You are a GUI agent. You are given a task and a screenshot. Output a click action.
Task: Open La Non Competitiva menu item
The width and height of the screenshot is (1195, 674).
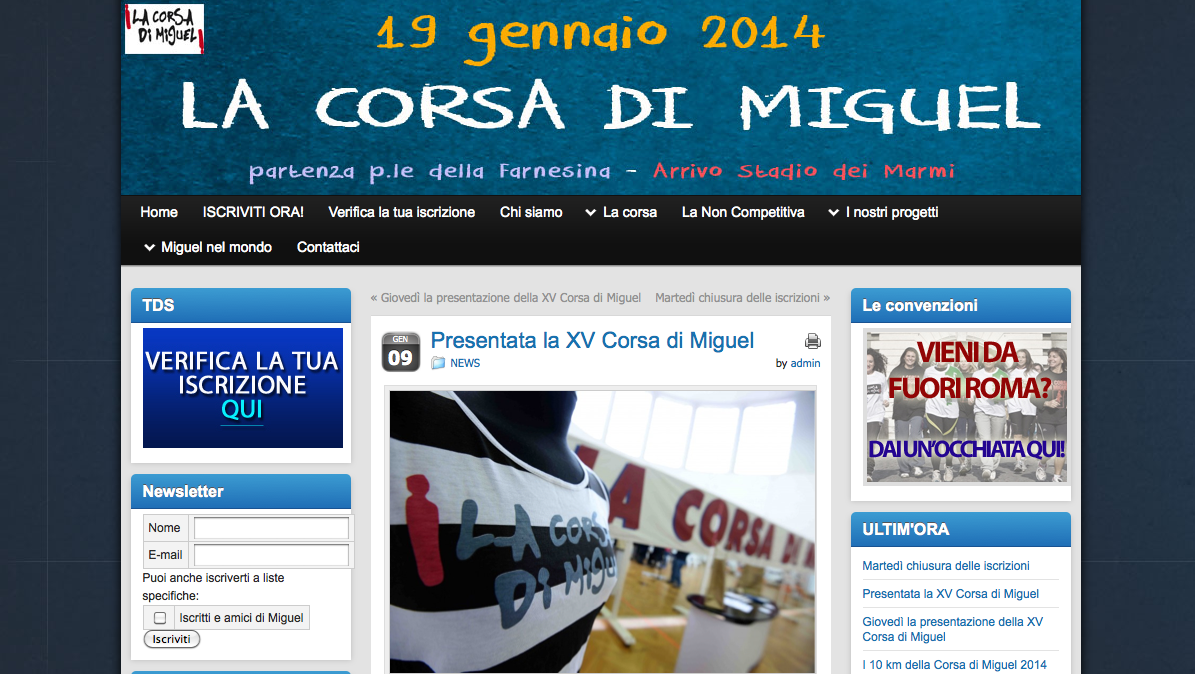click(x=743, y=212)
